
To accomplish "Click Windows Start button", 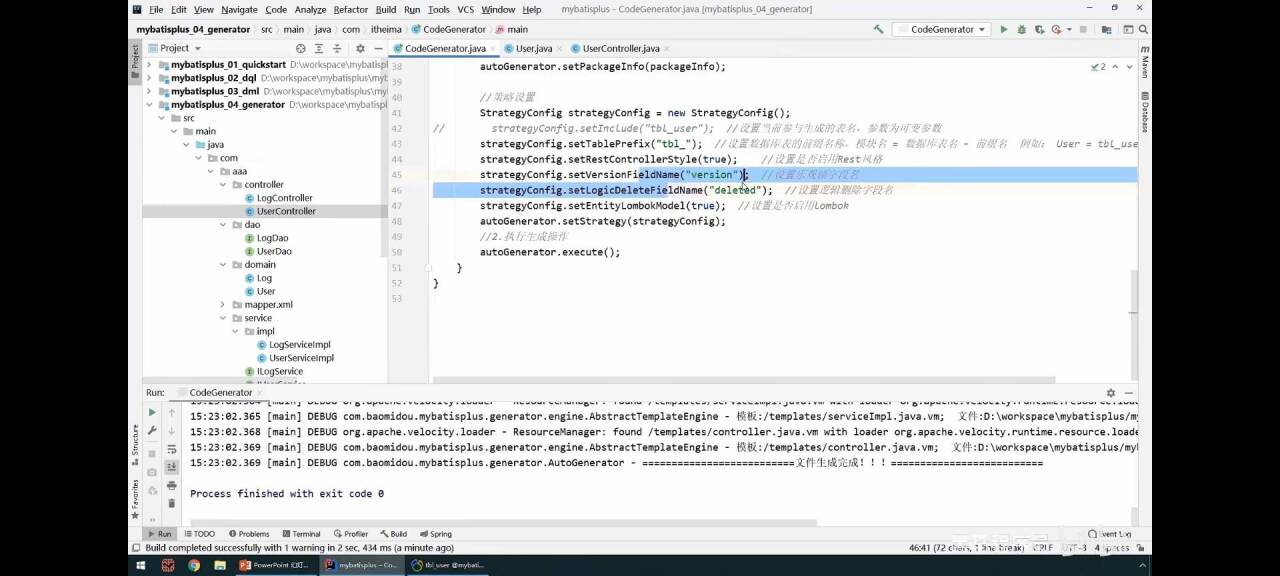I will click(x=141, y=565).
